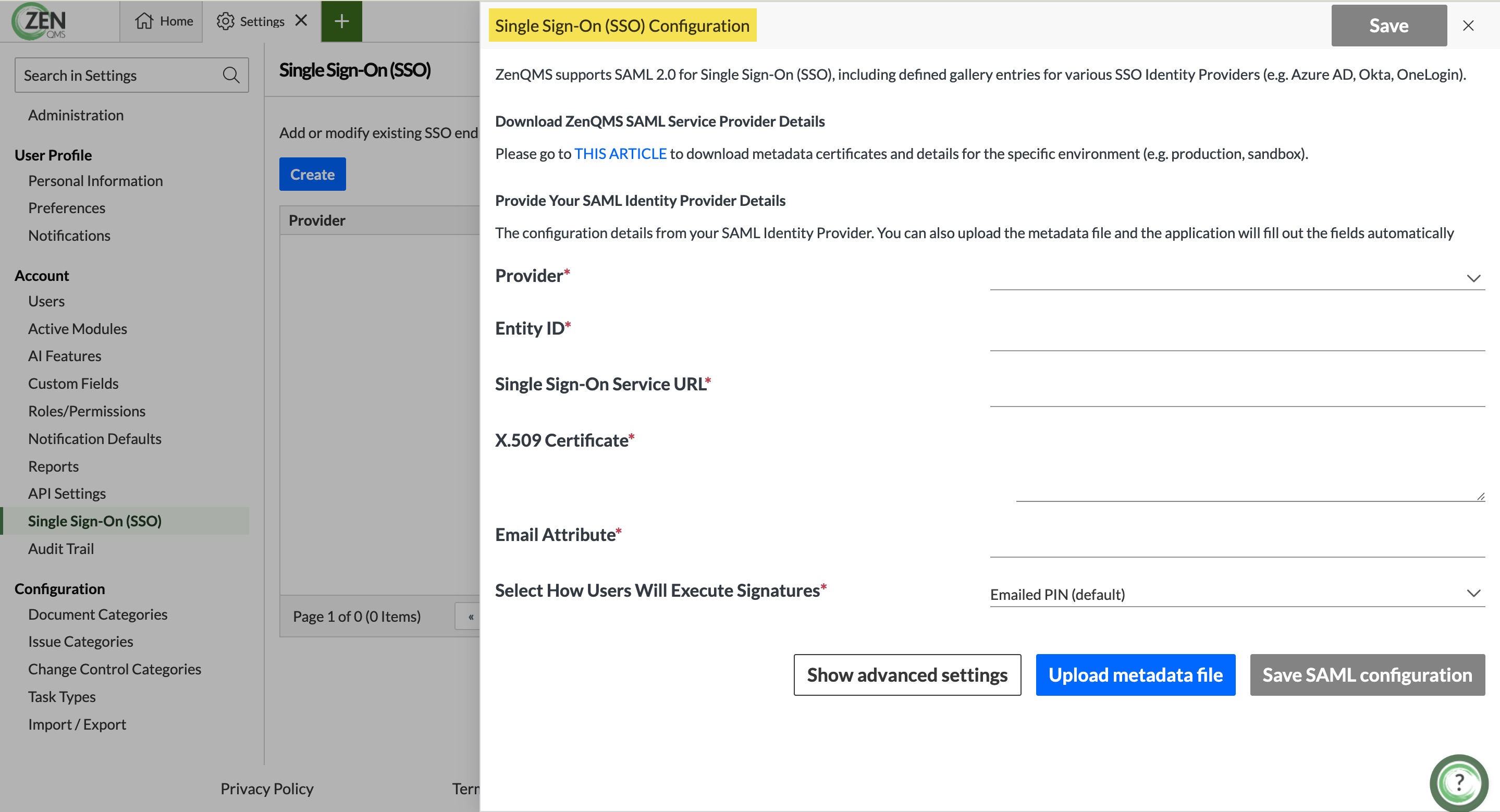Open Preferences in the sidebar
This screenshot has height=812, width=1500.
click(67, 208)
